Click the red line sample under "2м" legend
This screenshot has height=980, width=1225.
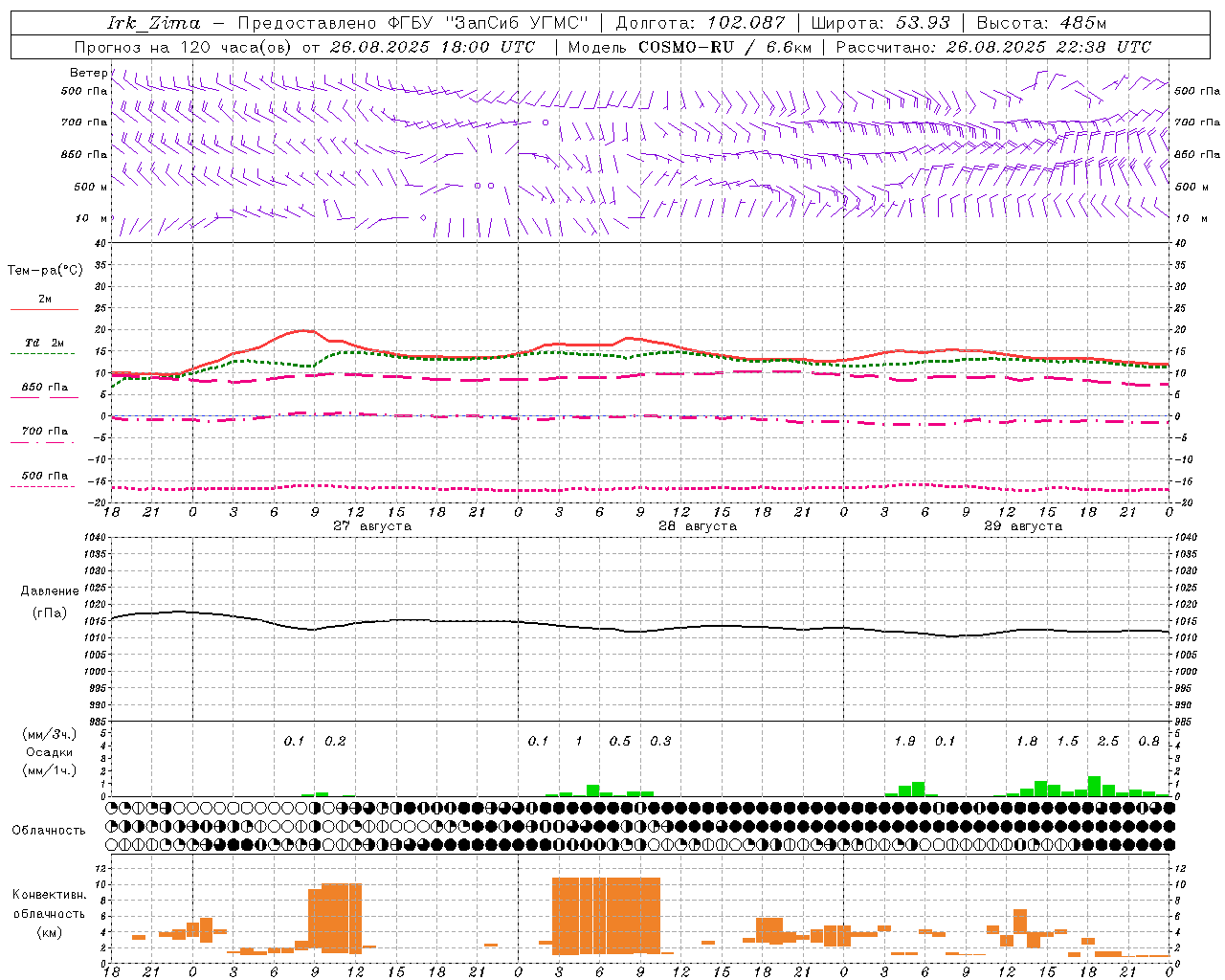[x=44, y=310]
